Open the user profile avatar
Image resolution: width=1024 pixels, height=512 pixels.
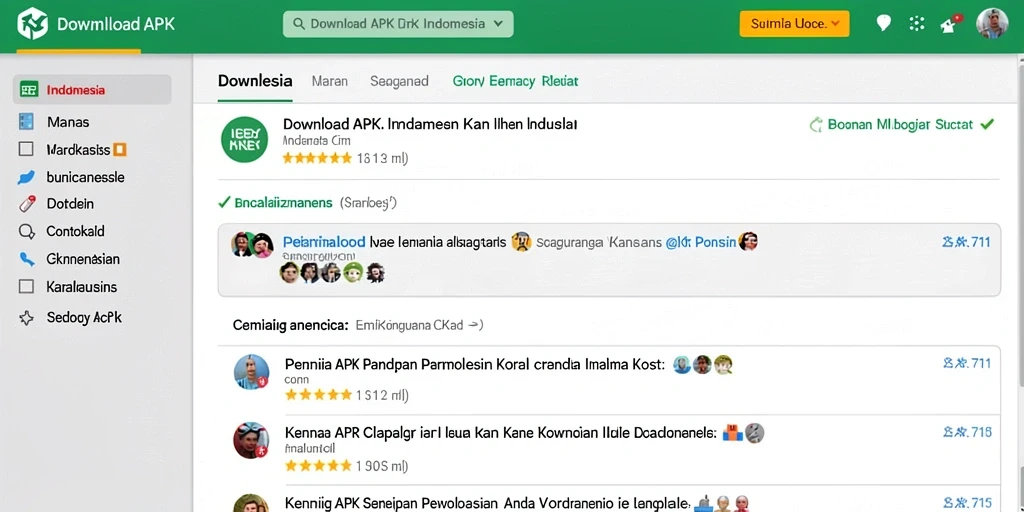[992, 24]
